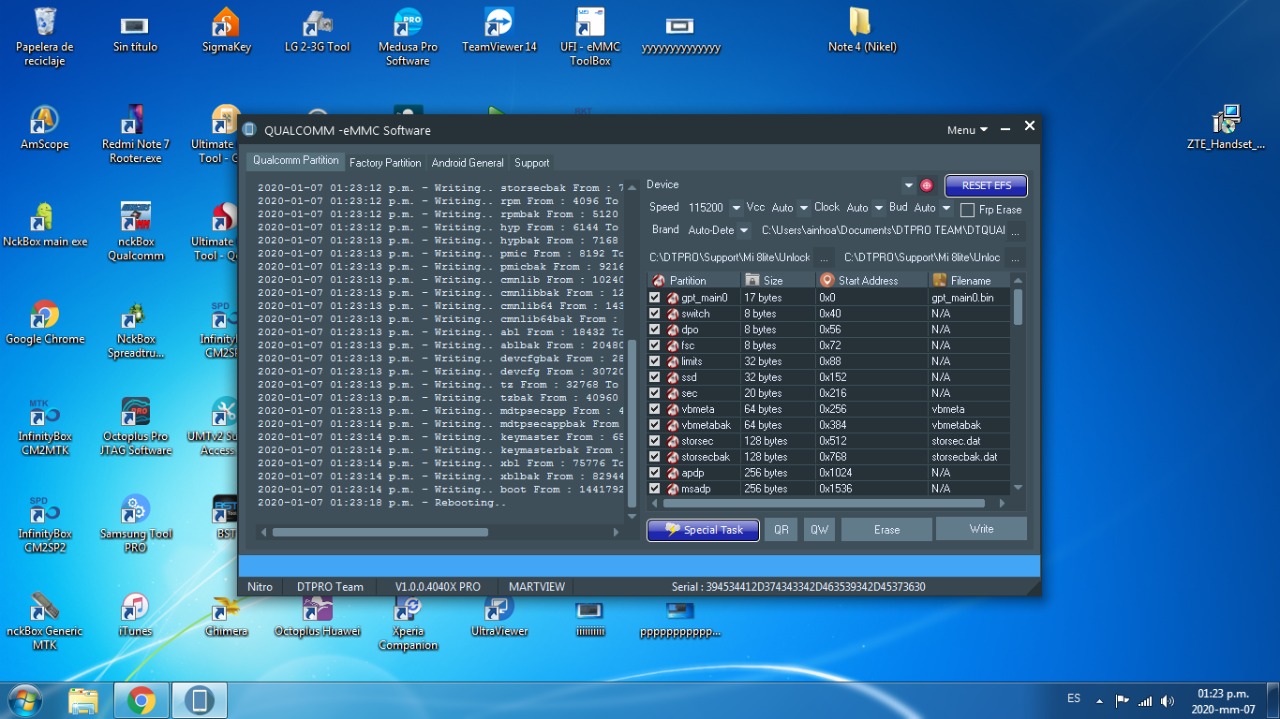Expand the Vcc Auto dropdown
This screenshot has height=719, width=1280.
(x=804, y=208)
